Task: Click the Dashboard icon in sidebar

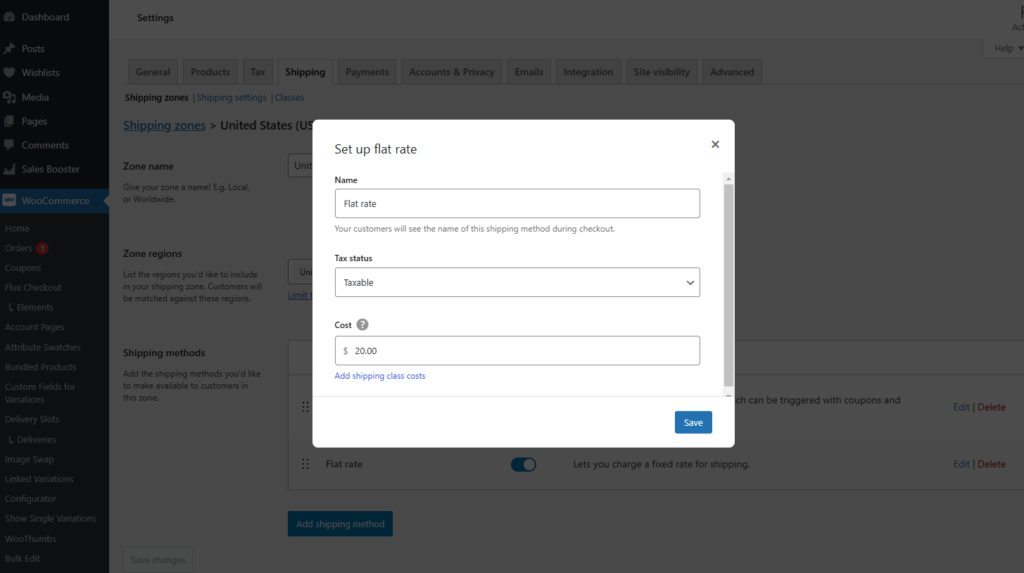Action: click(x=9, y=17)
